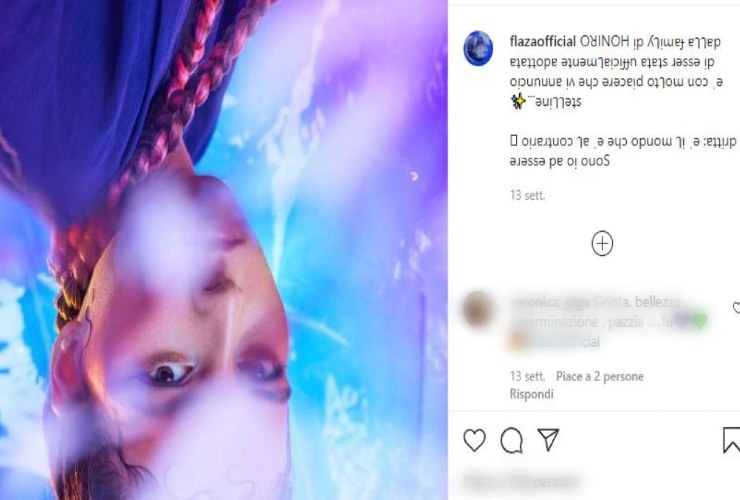The height and width of the screenshot is (500, 740).
Task: View the post's blurred likes count
Action: (x=521, y=482)
